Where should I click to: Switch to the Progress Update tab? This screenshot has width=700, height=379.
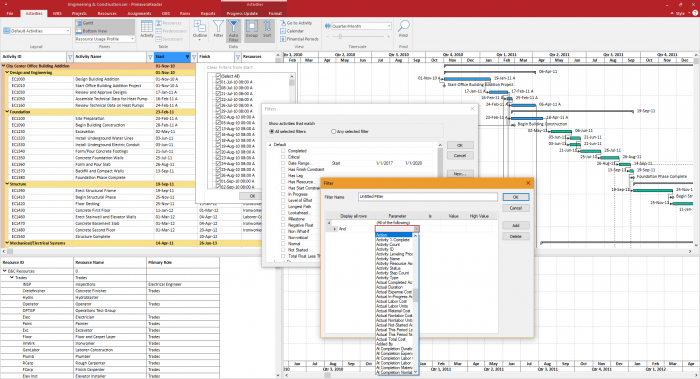(x=242, y=13)
